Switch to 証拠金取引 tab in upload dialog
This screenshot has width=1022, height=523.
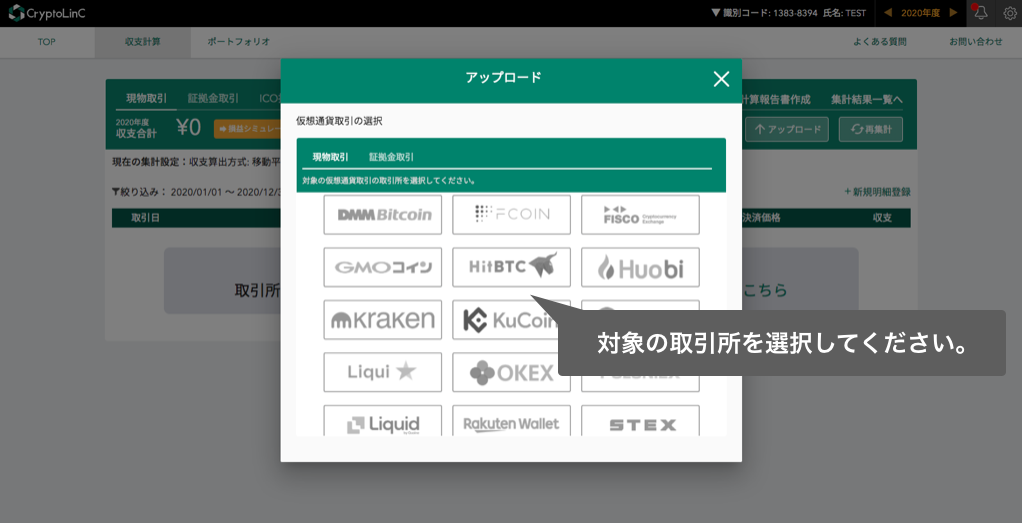click(391, 157)
